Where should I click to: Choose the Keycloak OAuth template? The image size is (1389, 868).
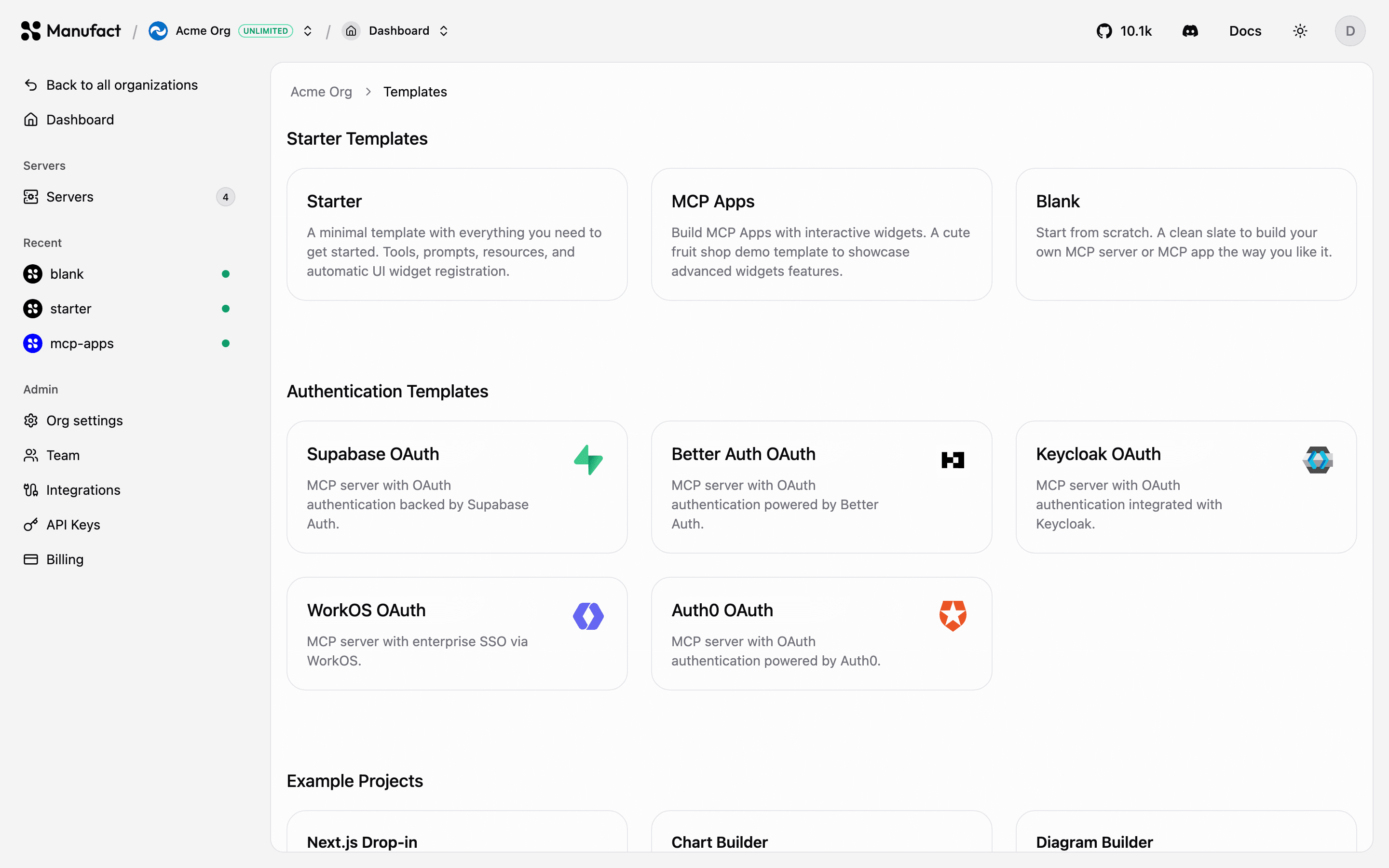click(1186, 487)
